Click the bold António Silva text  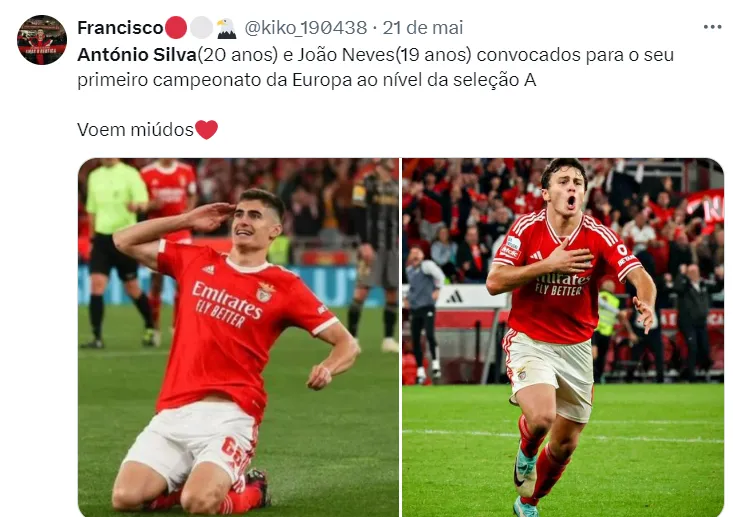point(137,55)
